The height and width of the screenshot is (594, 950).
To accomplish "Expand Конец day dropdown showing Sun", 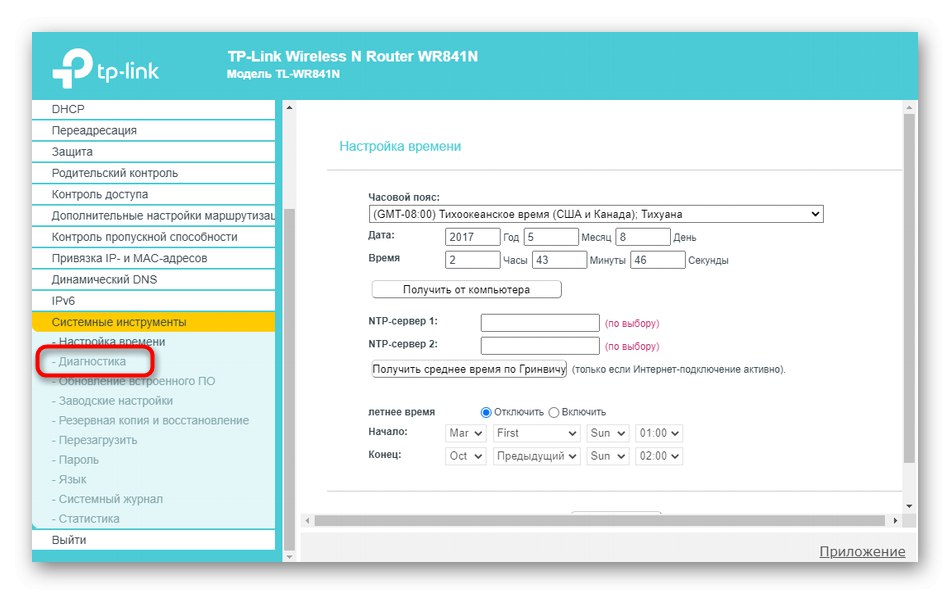I will tap(608, 456).
